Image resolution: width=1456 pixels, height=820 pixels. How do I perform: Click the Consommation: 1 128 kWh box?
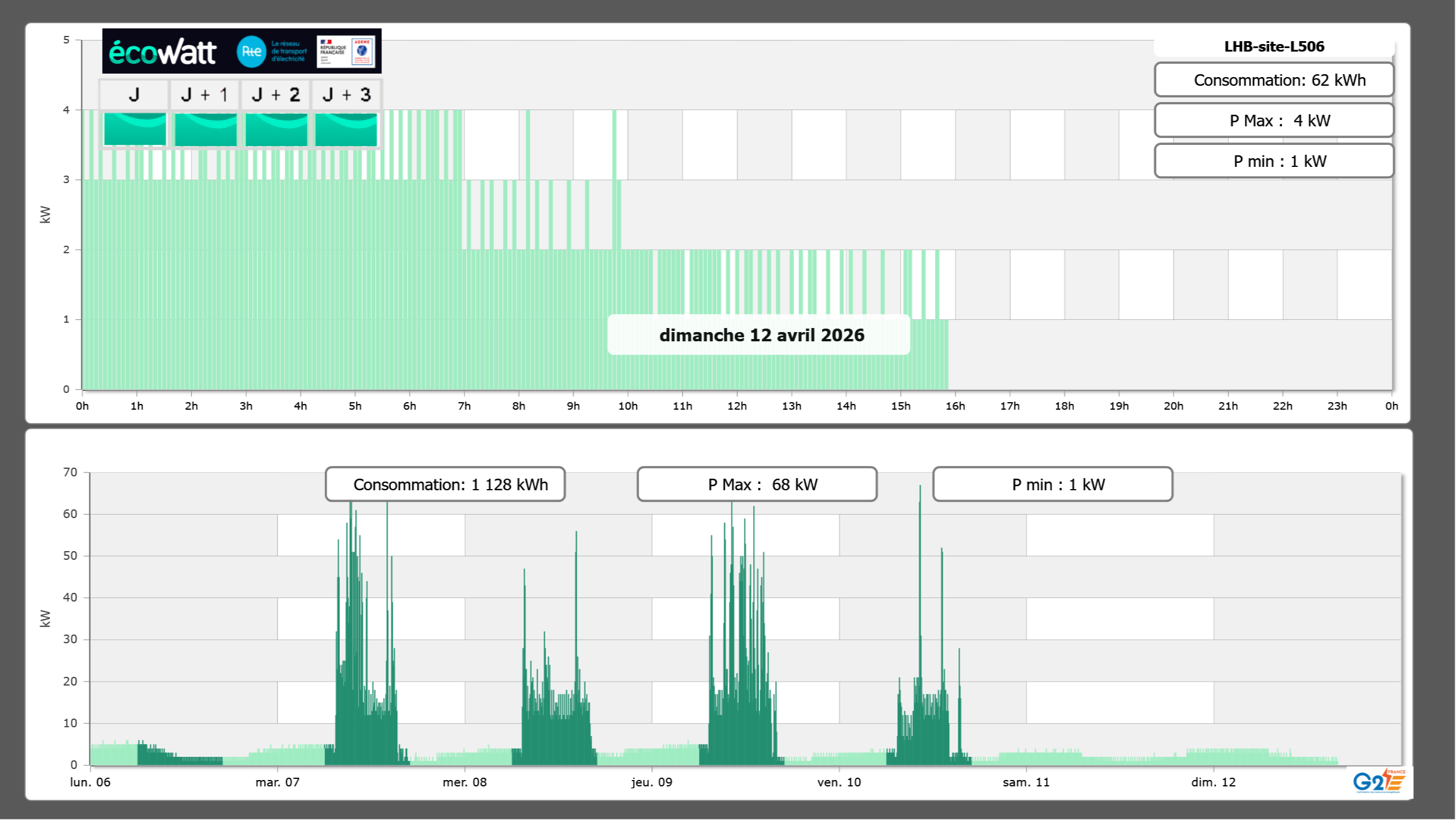(445, 484)
